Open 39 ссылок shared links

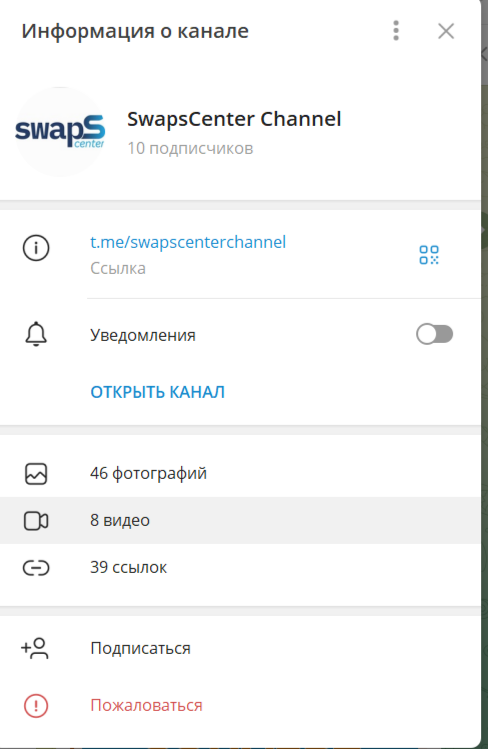[240, 567]
